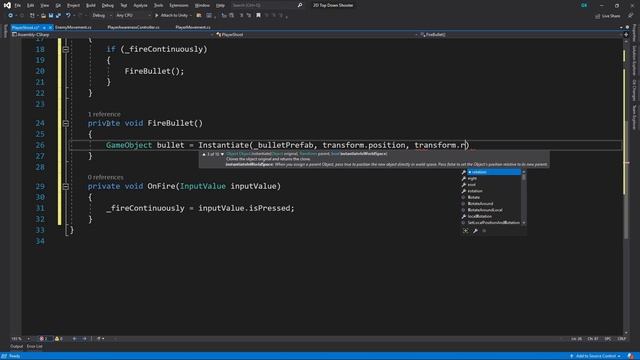Click the Save icon in toolbar
This screenshot has height=360, width=640.
[x=51, y=16]
